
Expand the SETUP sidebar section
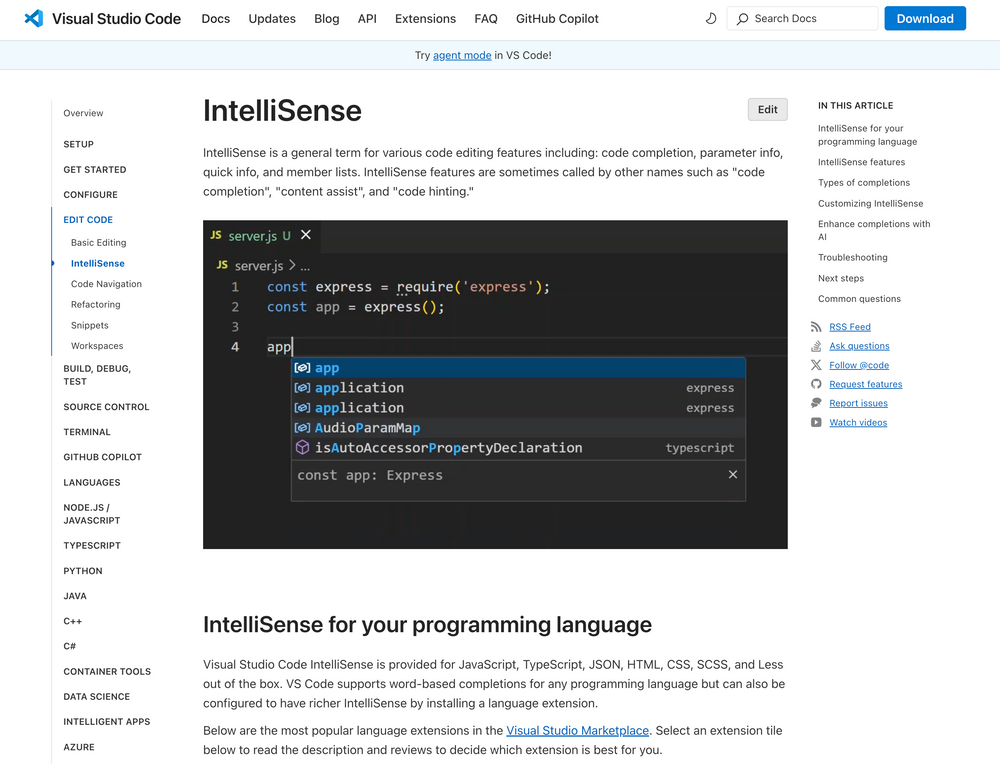[x=78, y=144]
